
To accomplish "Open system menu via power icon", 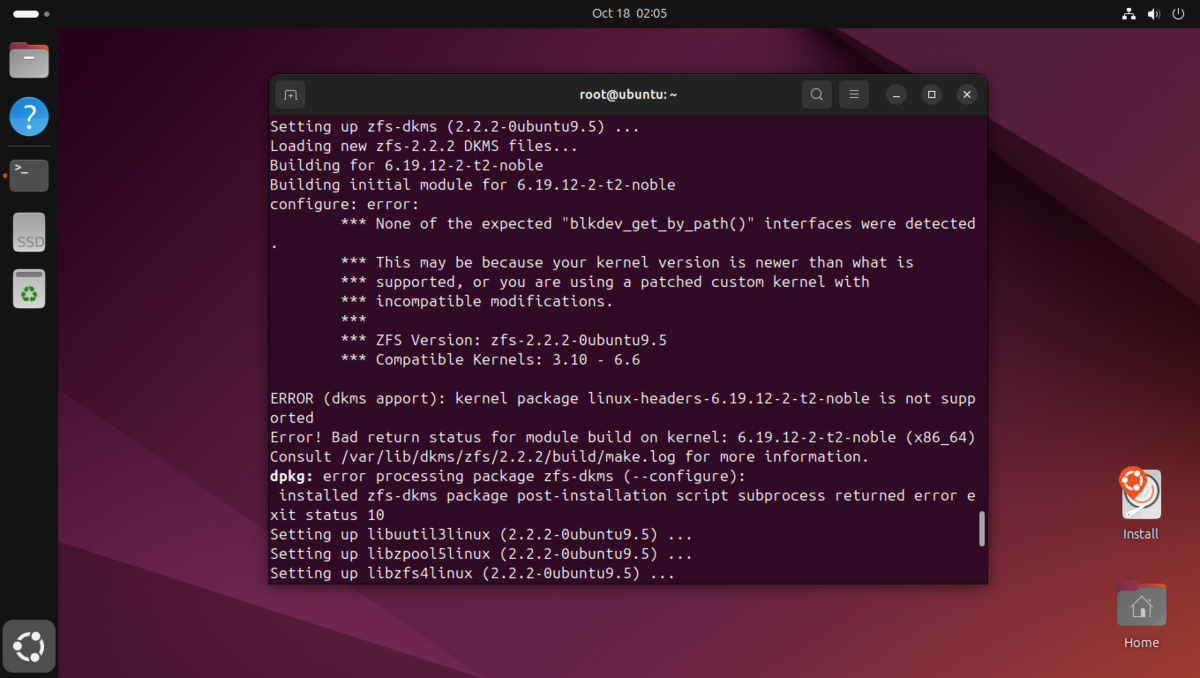I will tap(1178, 14).
